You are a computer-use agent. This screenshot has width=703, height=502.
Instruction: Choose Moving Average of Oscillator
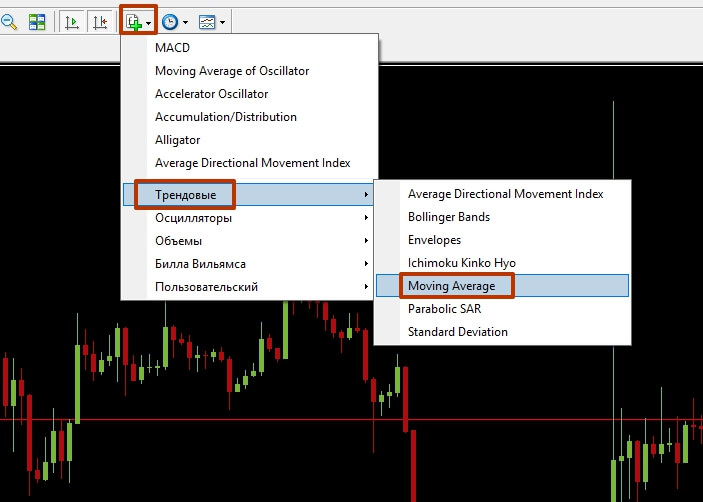[231, 71]
